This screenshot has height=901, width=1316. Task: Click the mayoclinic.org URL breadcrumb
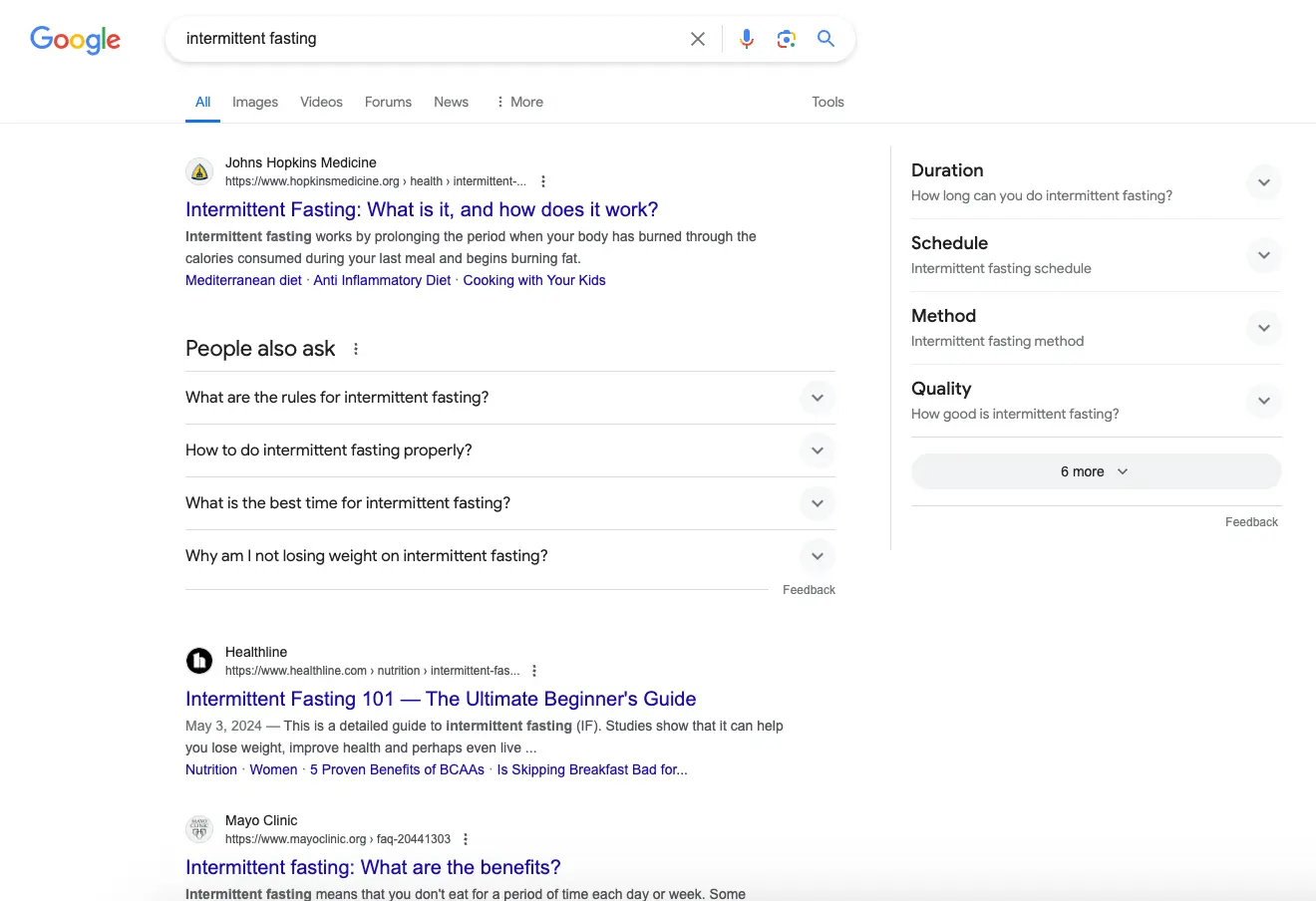[338, 839]
